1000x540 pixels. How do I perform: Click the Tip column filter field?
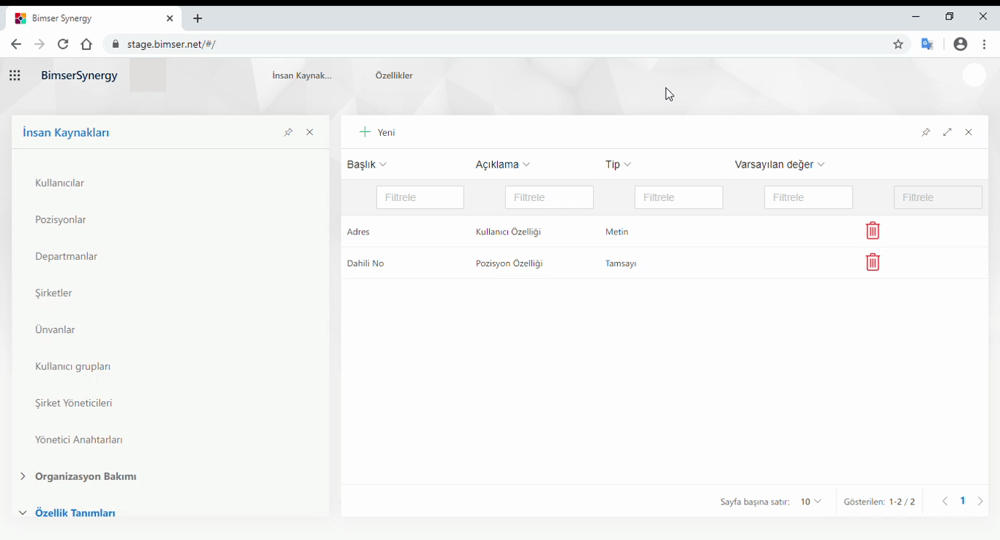tap(678, 198)
